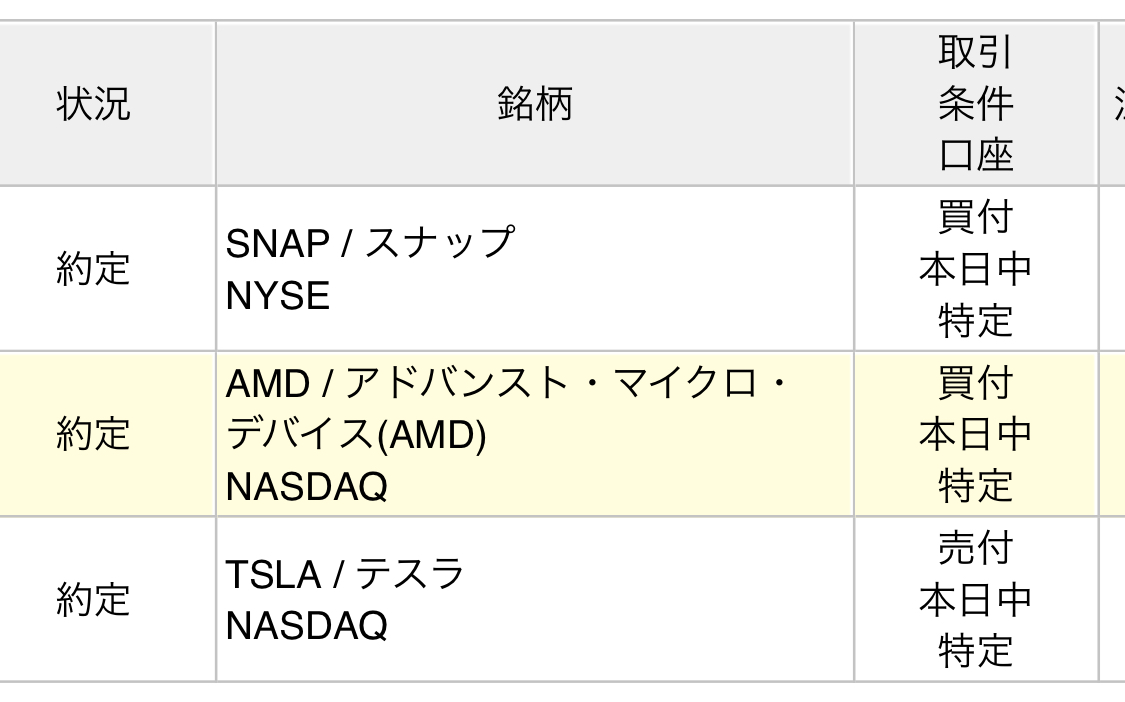
Task: Open the TSLA / テスラ stock name
Action: click(345, 574)
